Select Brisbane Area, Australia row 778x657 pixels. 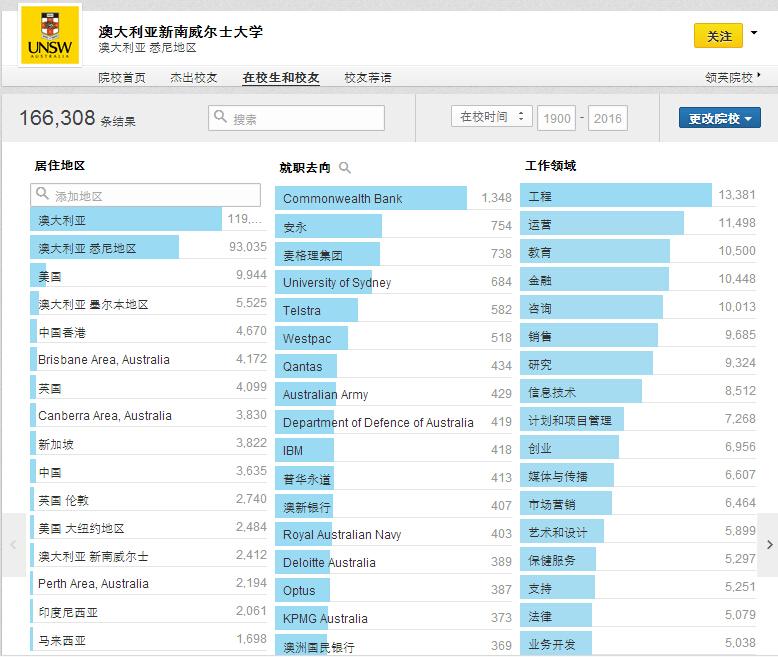[148, 359]
